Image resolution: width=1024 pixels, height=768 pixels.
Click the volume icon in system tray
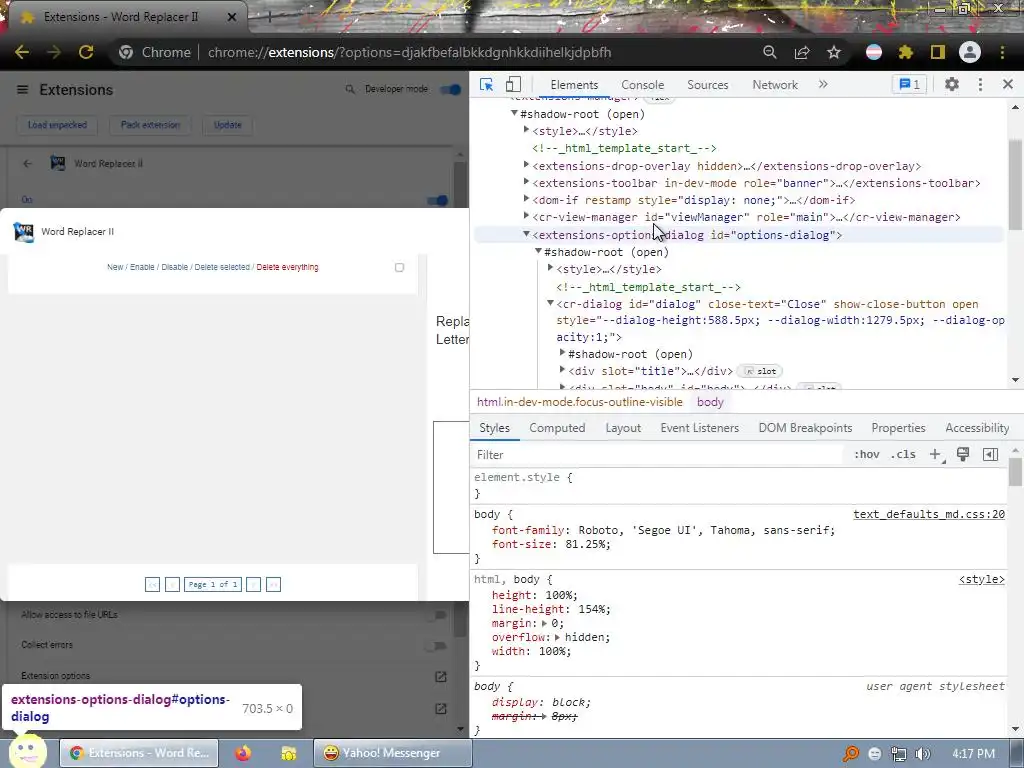pyautogui.click(x=922, y=754)
